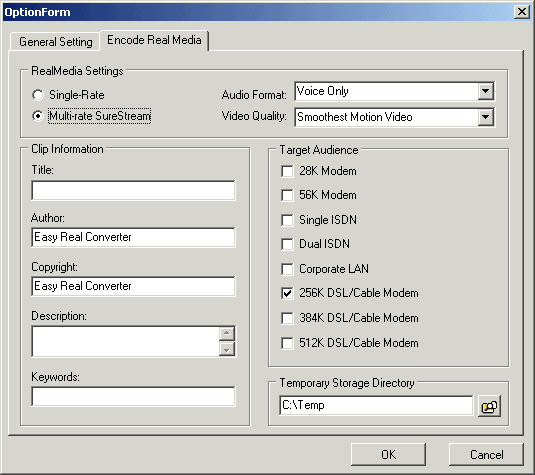Check the 56K Modem option

[287, 195]
